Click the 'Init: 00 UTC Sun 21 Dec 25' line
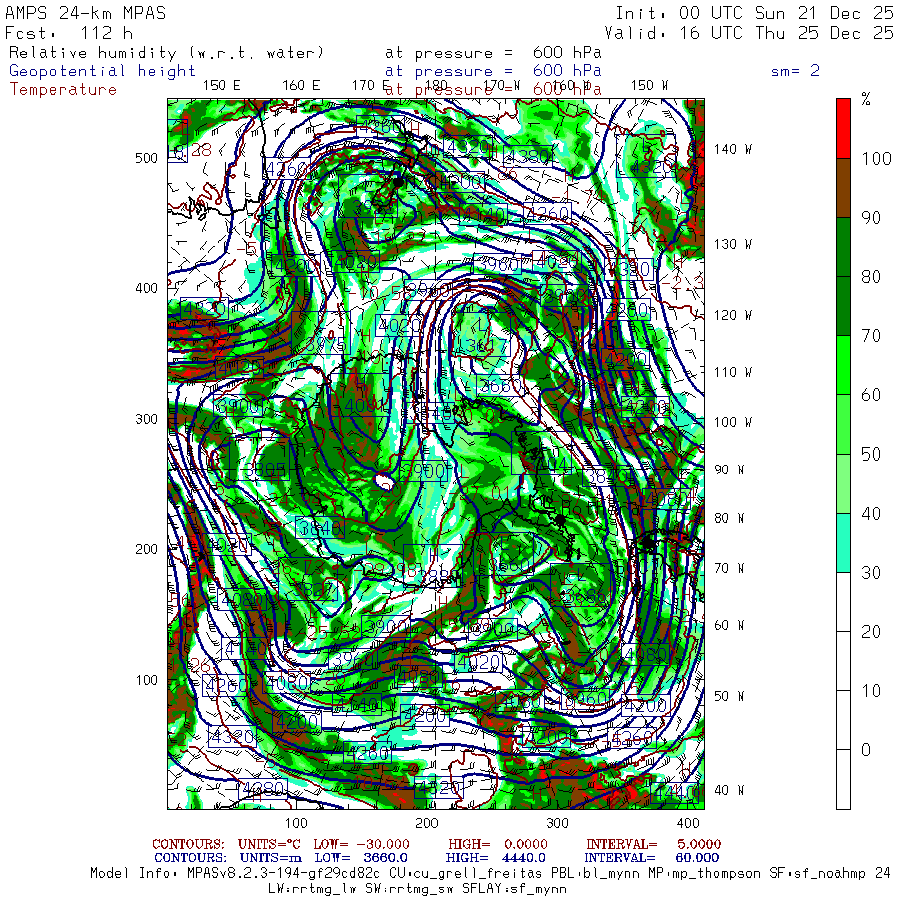900x900 pixels. [x=755, y=13]
